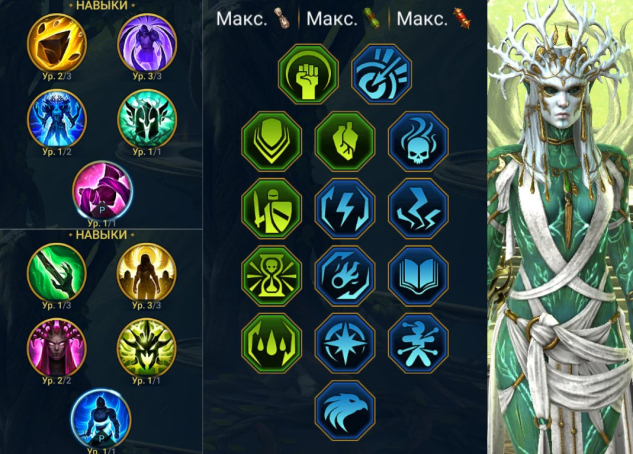Click the blue target-and-arrow mastery icon
633x454 pixels.
[x=381, y=75]
